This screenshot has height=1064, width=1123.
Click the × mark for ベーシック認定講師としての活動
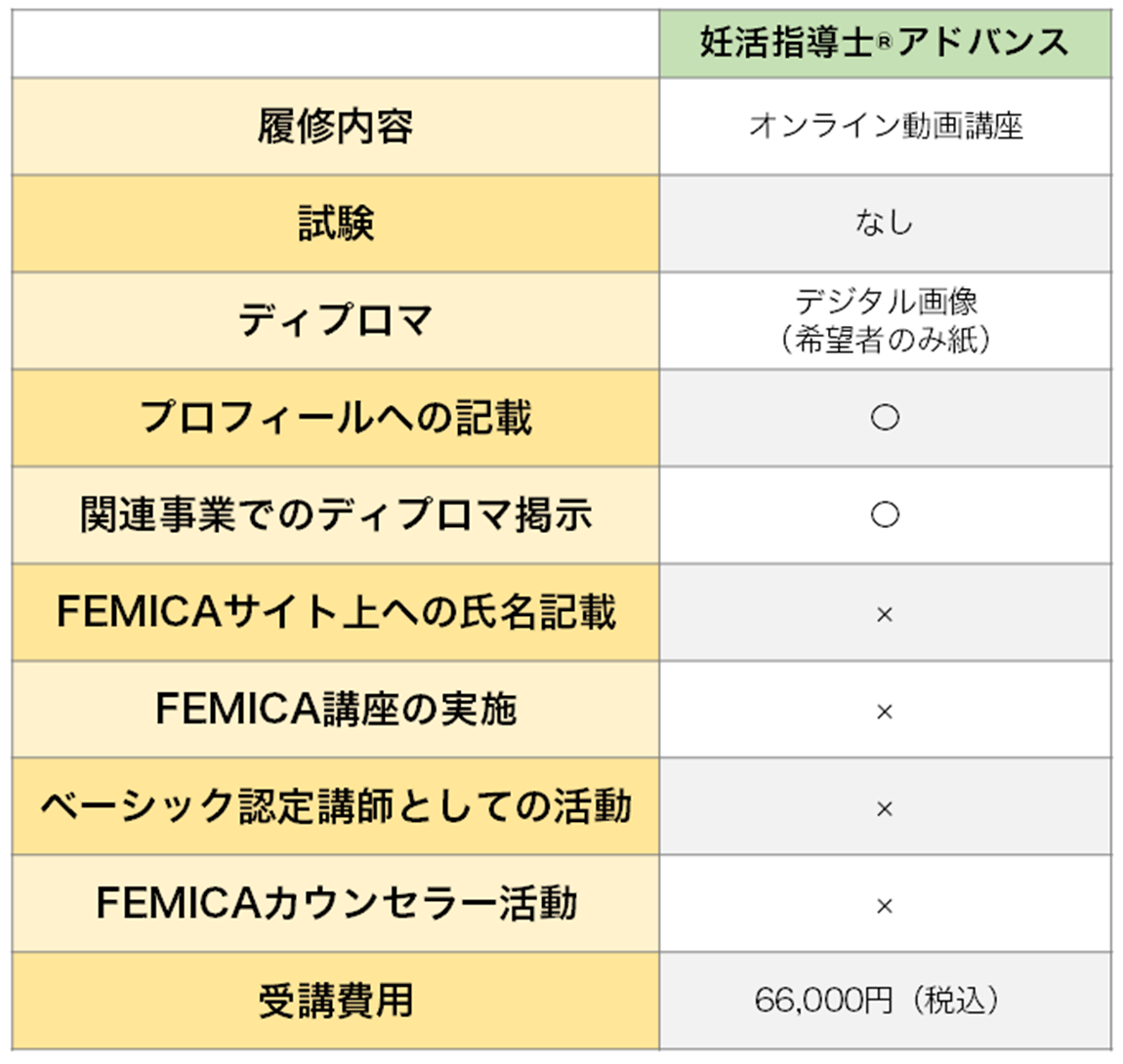click(x=885, y=808)
